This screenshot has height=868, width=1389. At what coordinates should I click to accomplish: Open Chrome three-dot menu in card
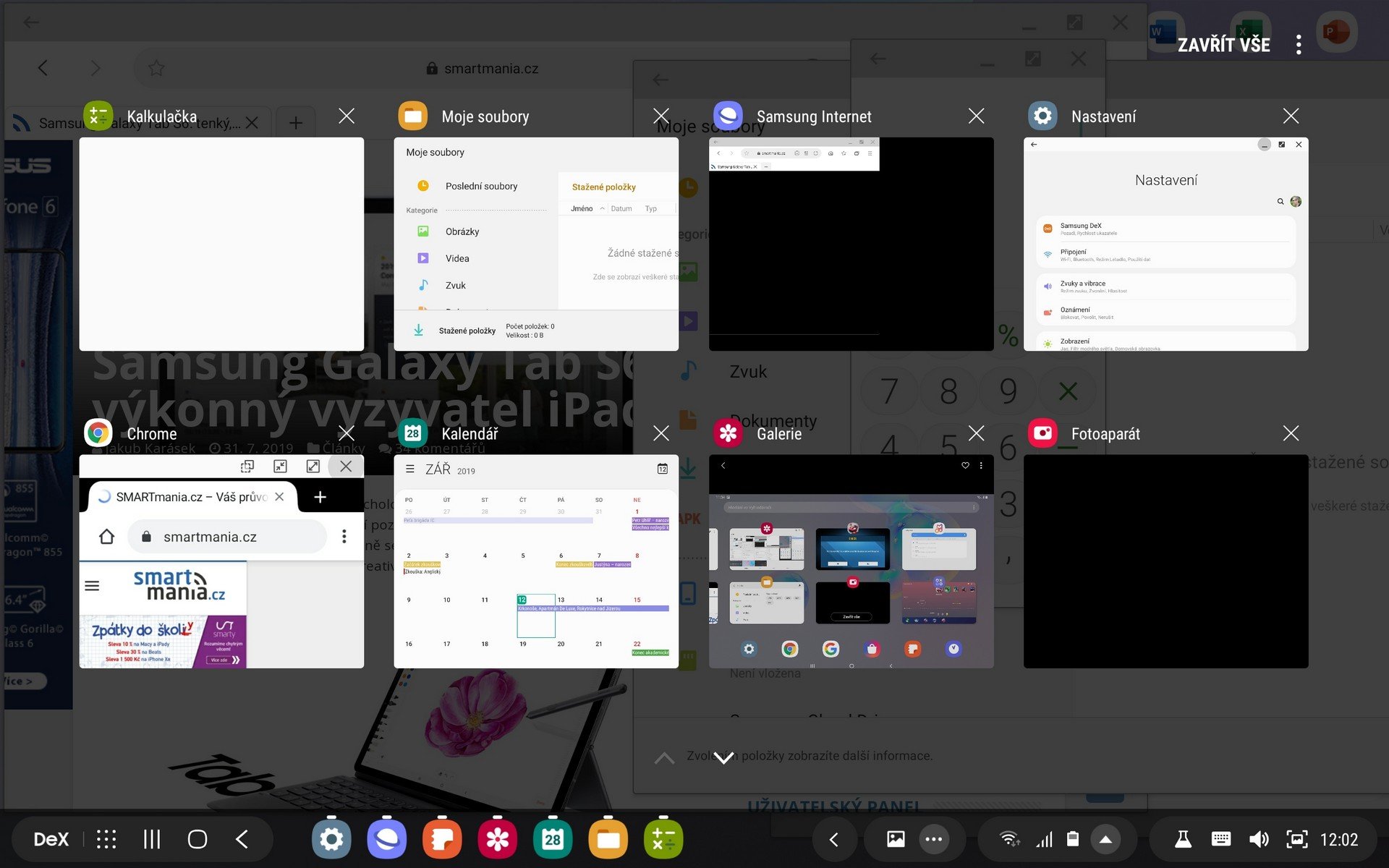pos(344,537)
